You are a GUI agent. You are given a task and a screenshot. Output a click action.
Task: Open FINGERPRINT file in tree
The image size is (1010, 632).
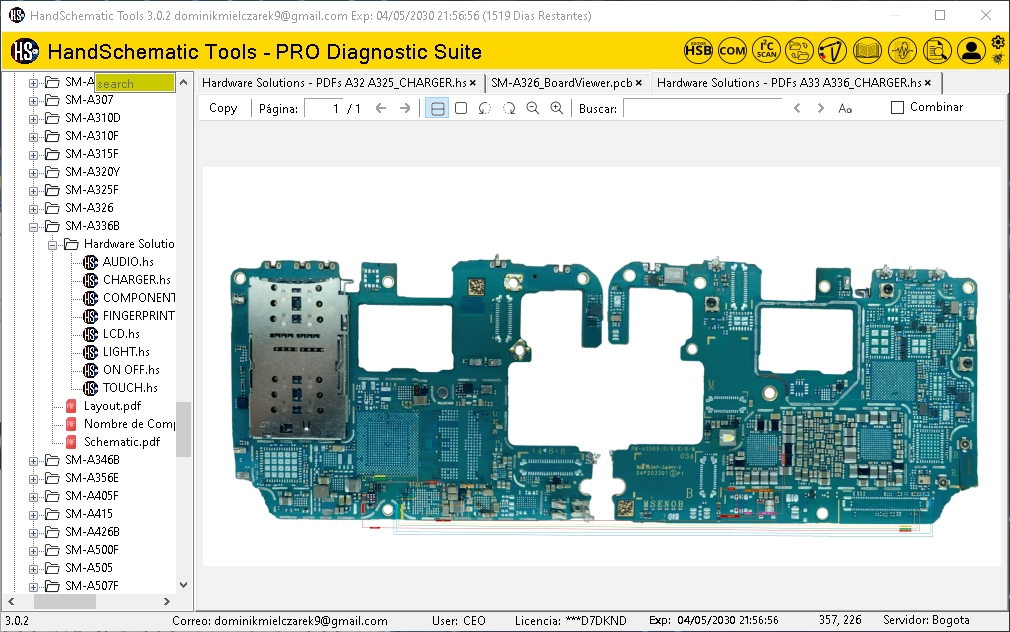point(138,316)
